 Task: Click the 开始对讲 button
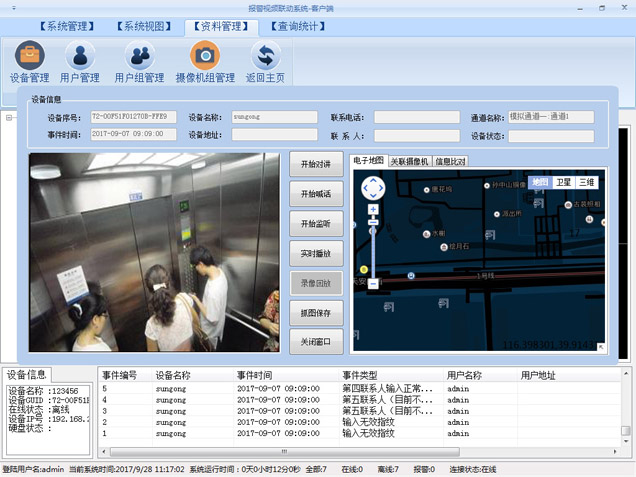click(x=315, y=163)
